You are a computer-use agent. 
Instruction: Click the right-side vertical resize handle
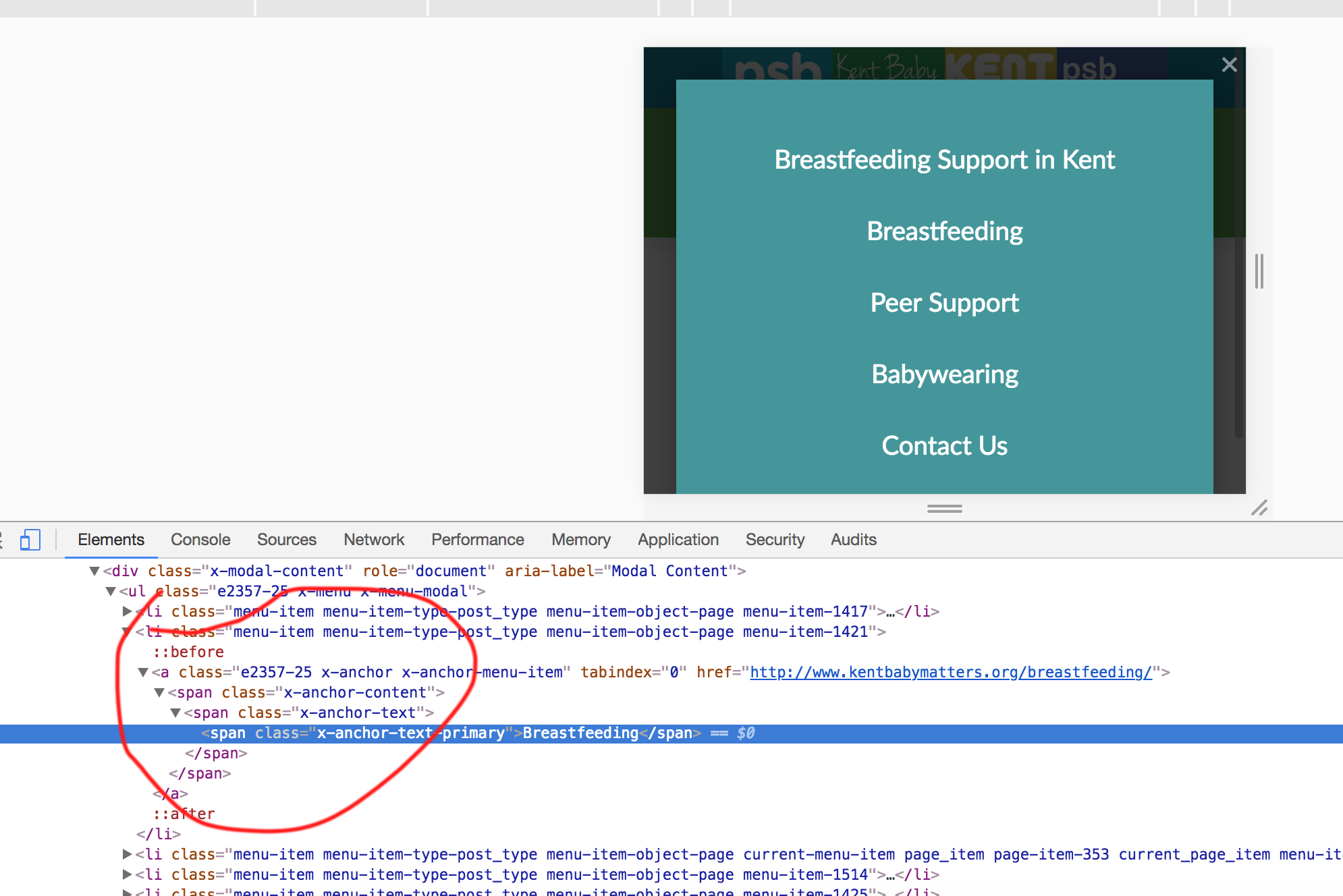click(1259, 271)
